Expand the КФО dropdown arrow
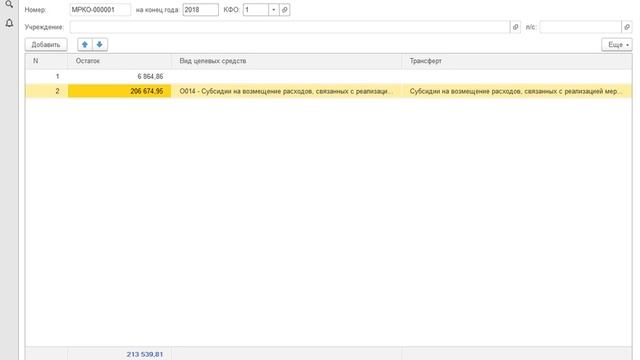 pos(273,10)
